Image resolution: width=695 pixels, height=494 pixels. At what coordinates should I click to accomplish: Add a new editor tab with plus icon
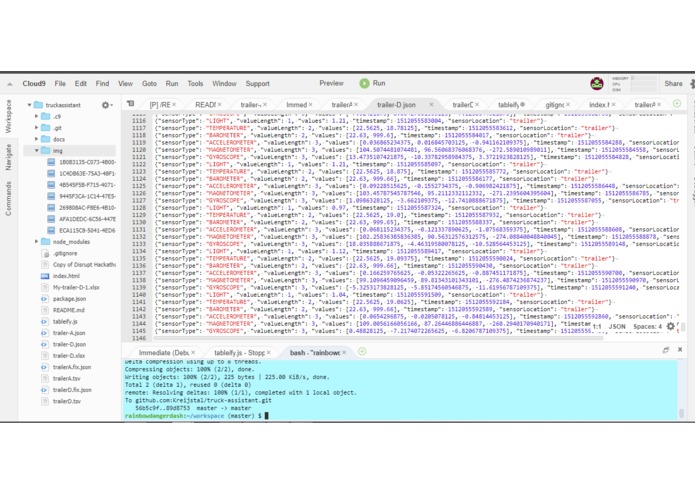[x=677, y=104]
